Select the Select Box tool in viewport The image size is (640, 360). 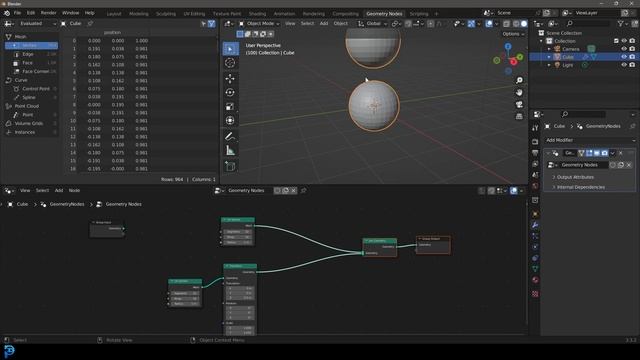pos(230,49)
